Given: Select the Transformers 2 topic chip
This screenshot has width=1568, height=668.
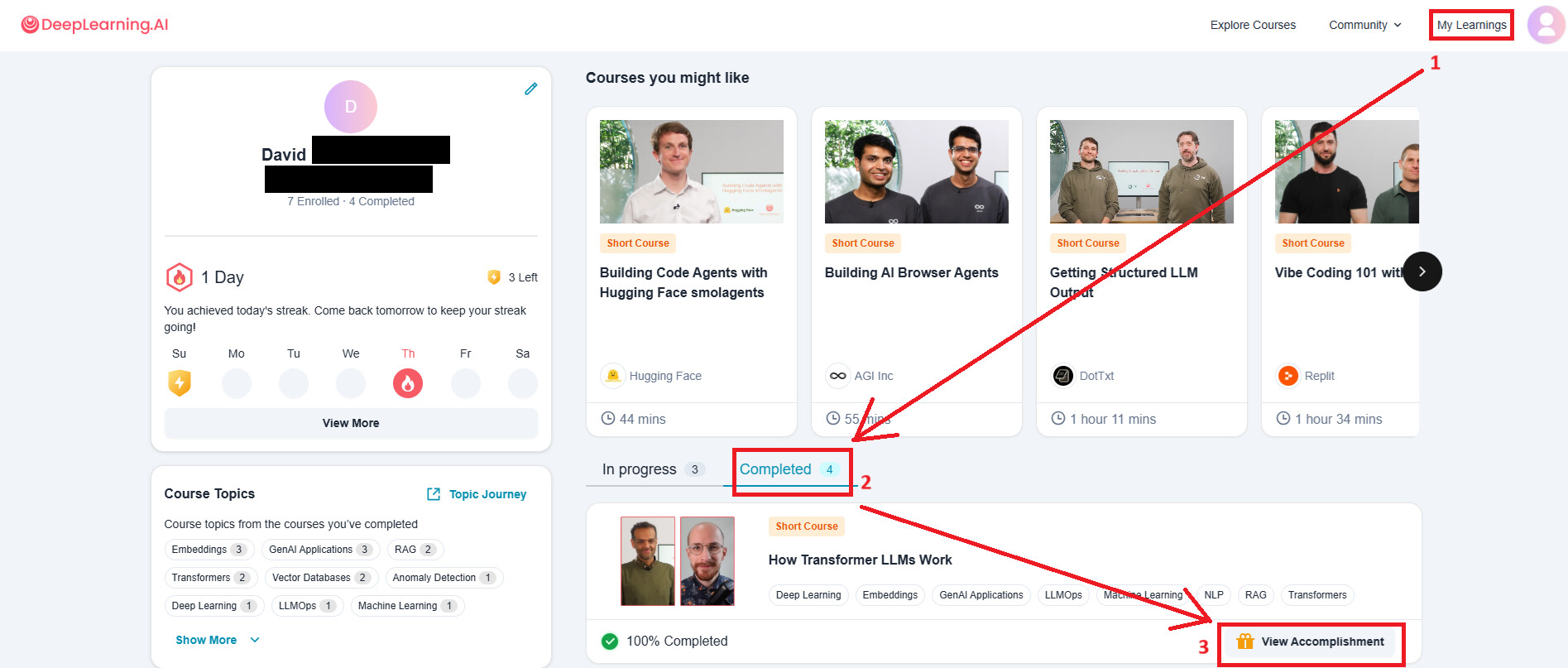Looking at the screenshot, I should [x=211, y=578].
